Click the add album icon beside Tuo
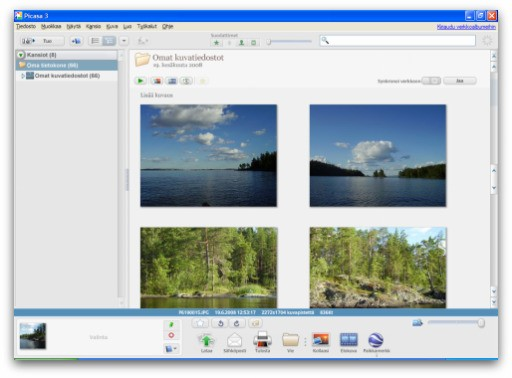512x378 pixels. point(76,41)
